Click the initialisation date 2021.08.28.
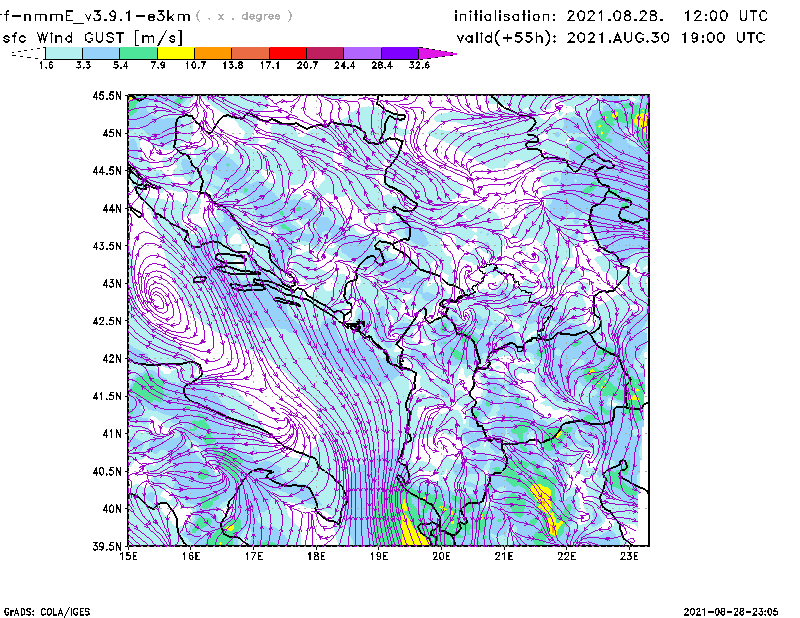Image resolution: width=800 pixels, height=618 pixels. [x=615, y=16]
